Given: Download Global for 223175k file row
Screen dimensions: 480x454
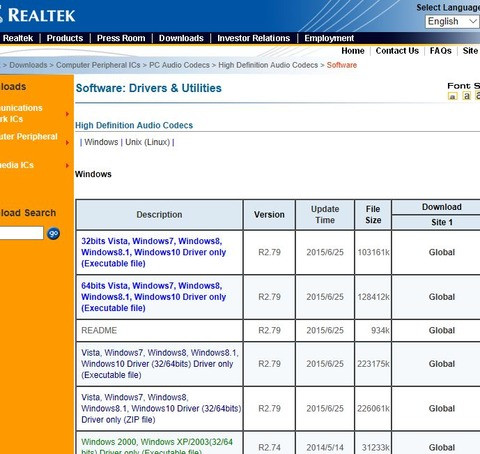Looking at the screenshot, I should [x=442, y=364].
